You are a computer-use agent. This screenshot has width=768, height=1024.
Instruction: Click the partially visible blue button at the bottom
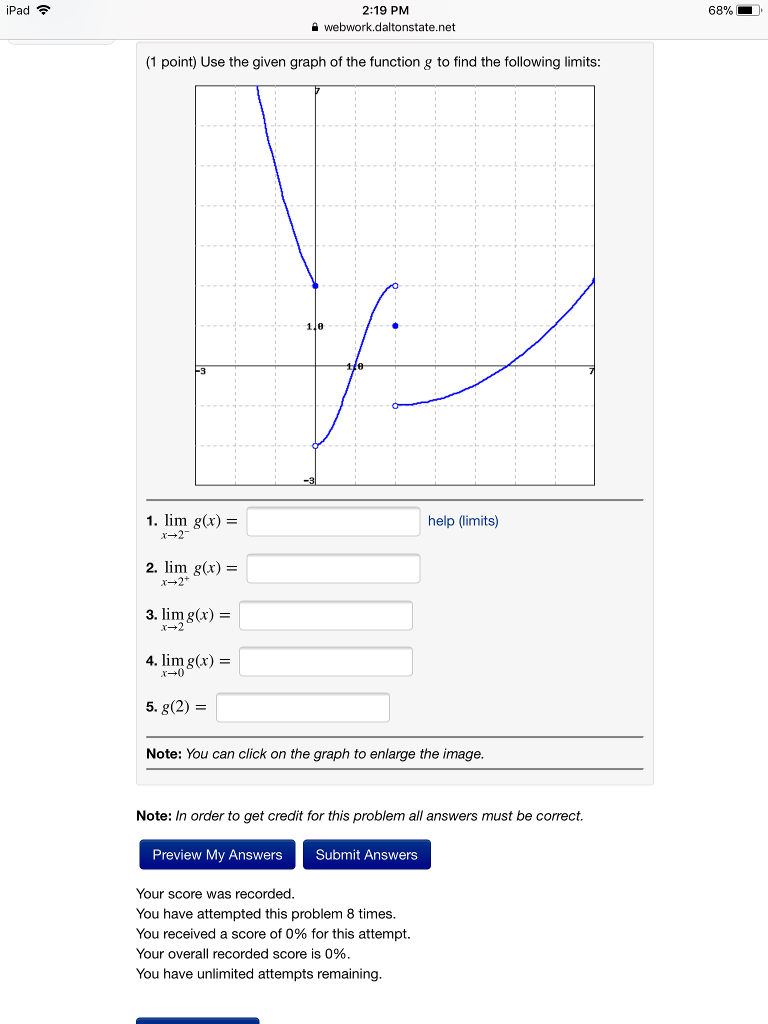(x=197, y=1021)
